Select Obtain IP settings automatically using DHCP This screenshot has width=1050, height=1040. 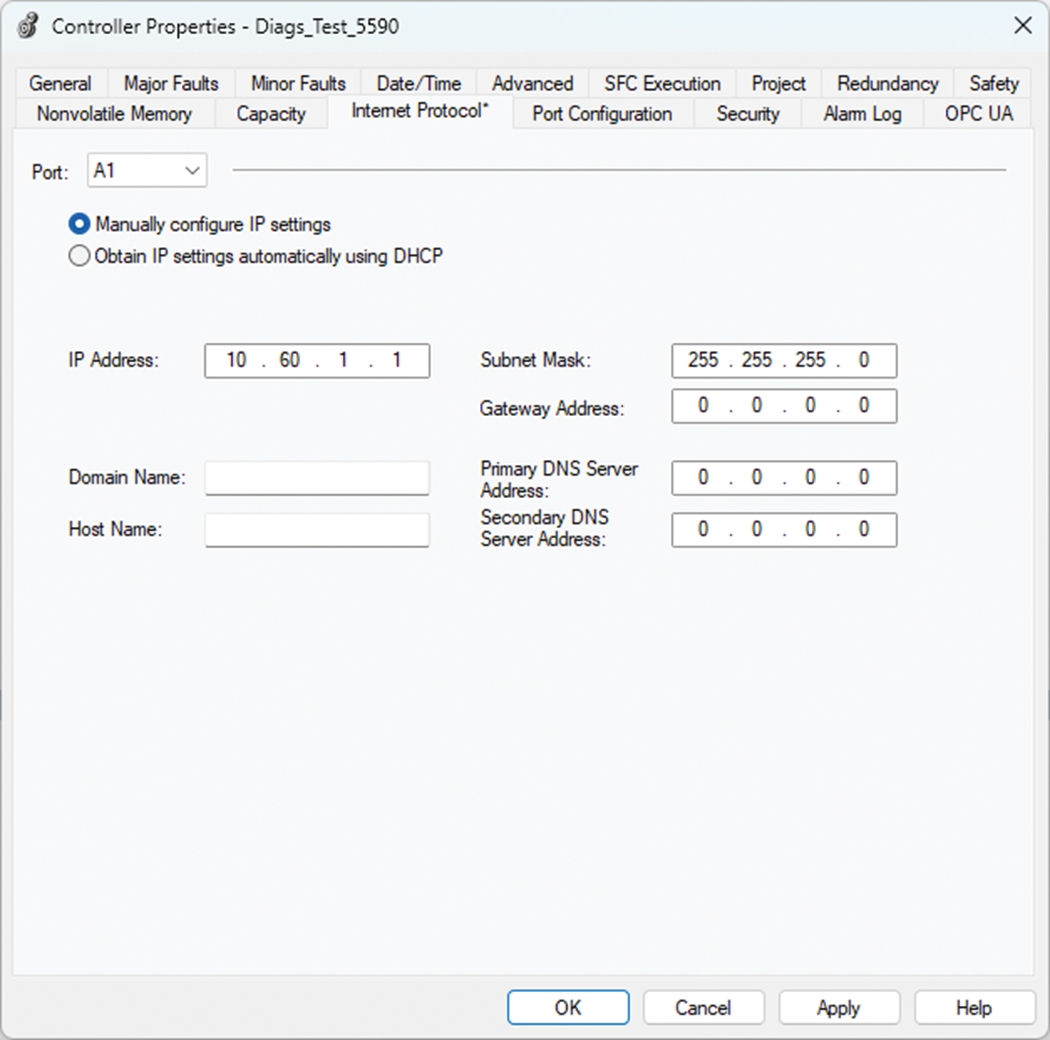click(79, 256)
